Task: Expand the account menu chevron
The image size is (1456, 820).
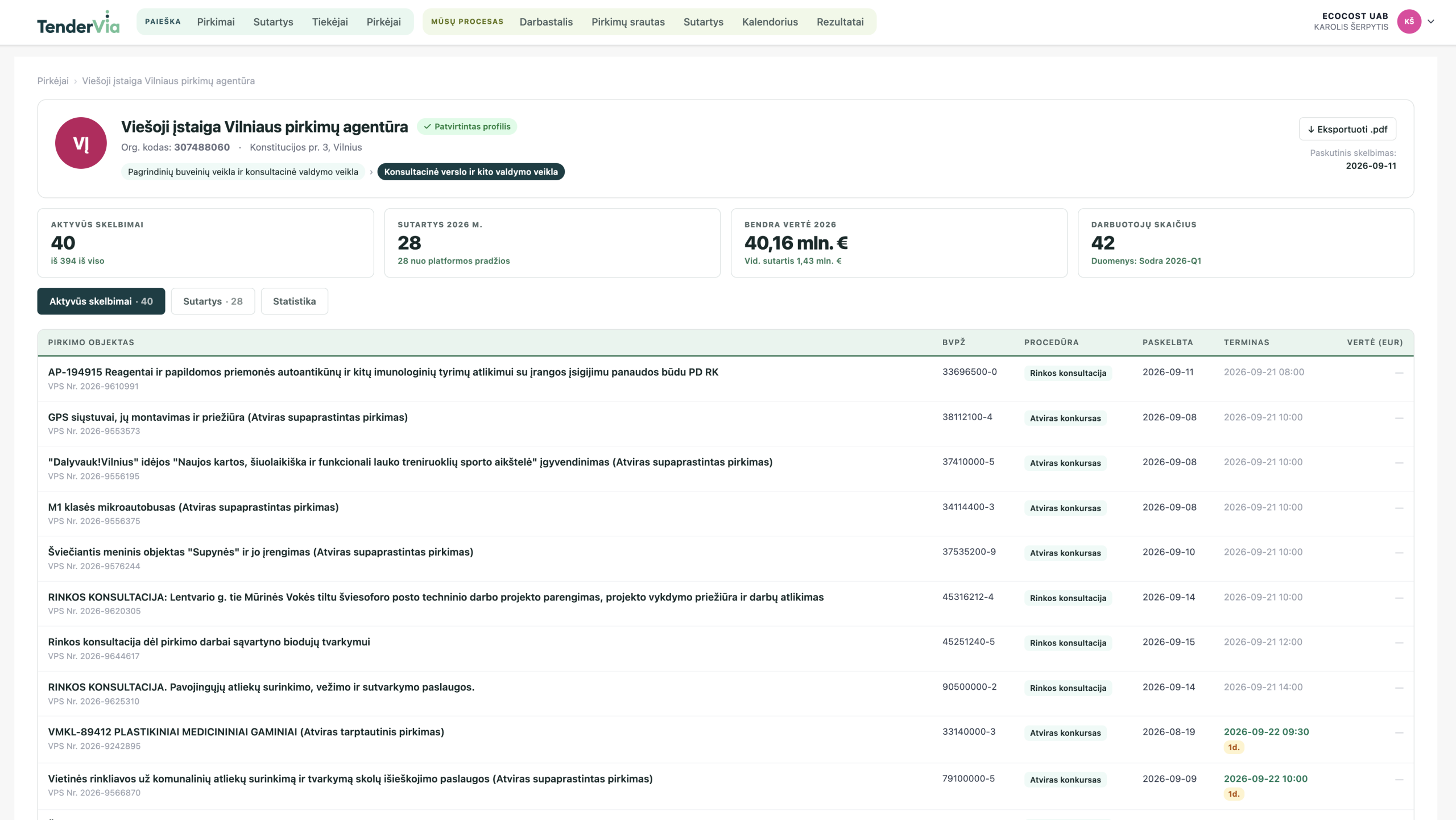Action: point(1431,22)
